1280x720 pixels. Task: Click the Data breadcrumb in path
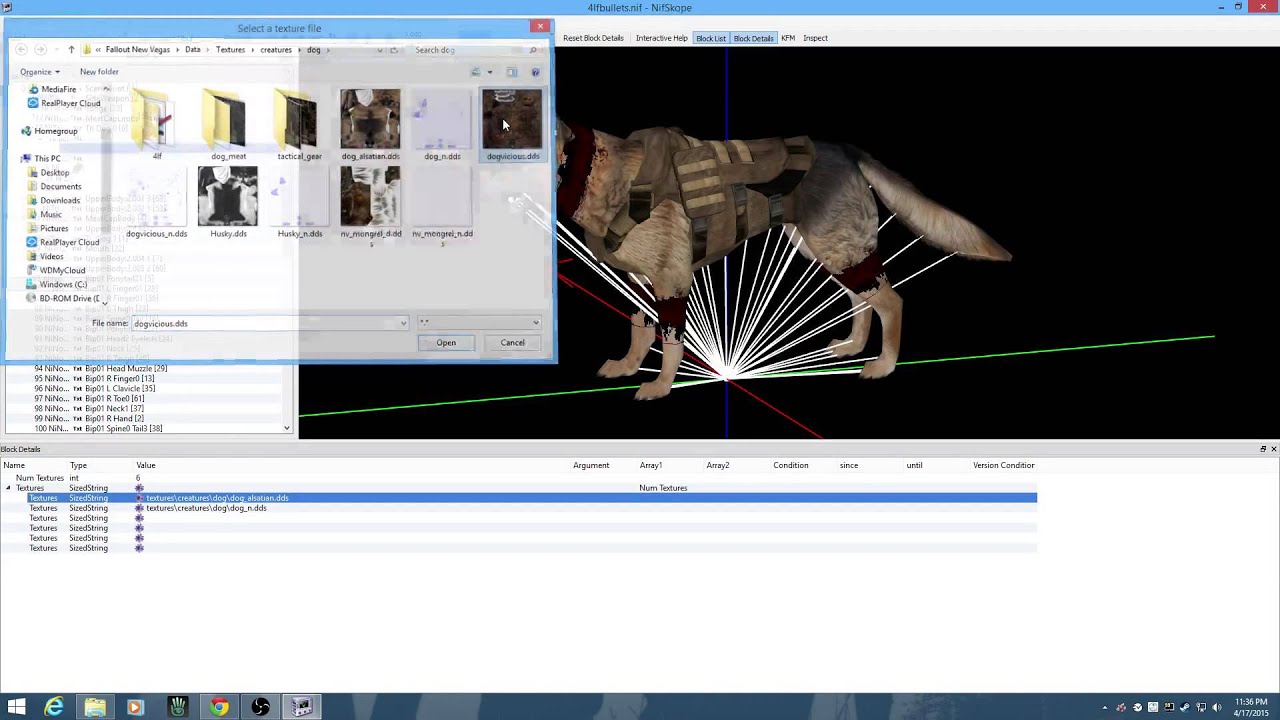[x=193, y=50]
